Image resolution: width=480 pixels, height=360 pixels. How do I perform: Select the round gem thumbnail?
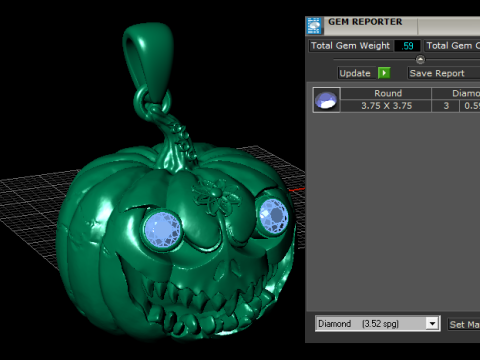tap(326, 100)
